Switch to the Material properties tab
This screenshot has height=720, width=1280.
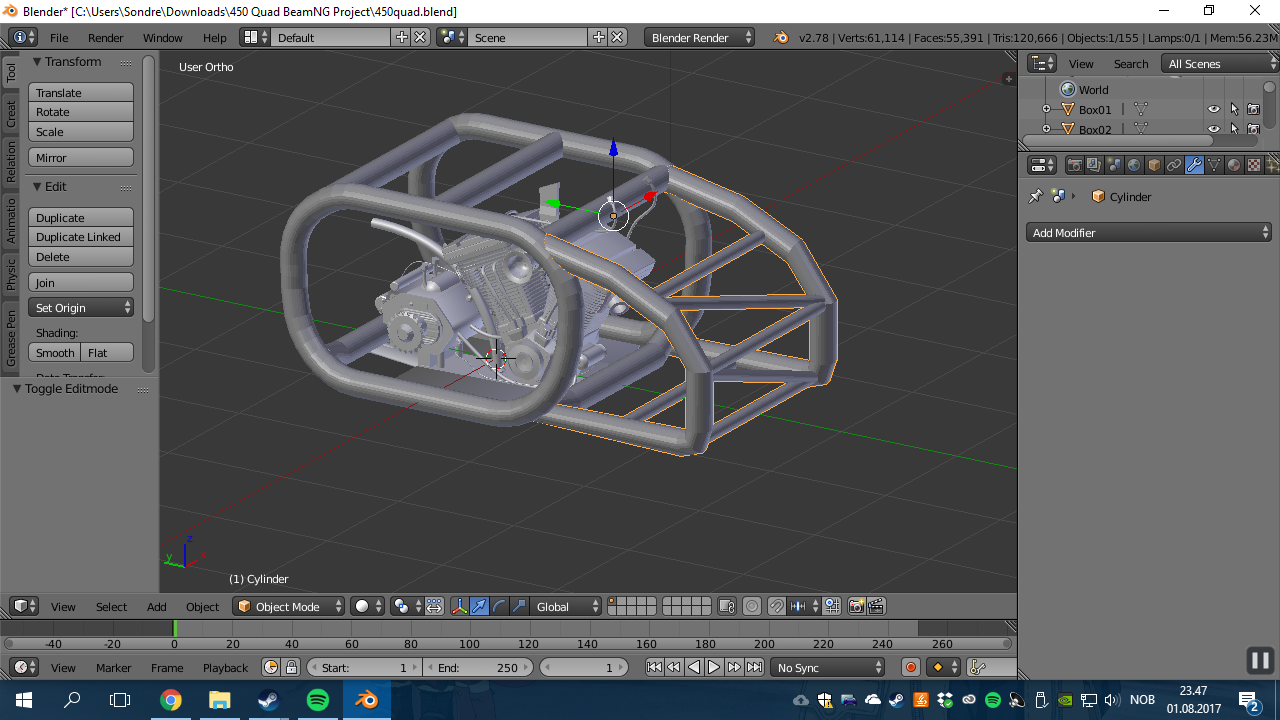coord(1234,165)
